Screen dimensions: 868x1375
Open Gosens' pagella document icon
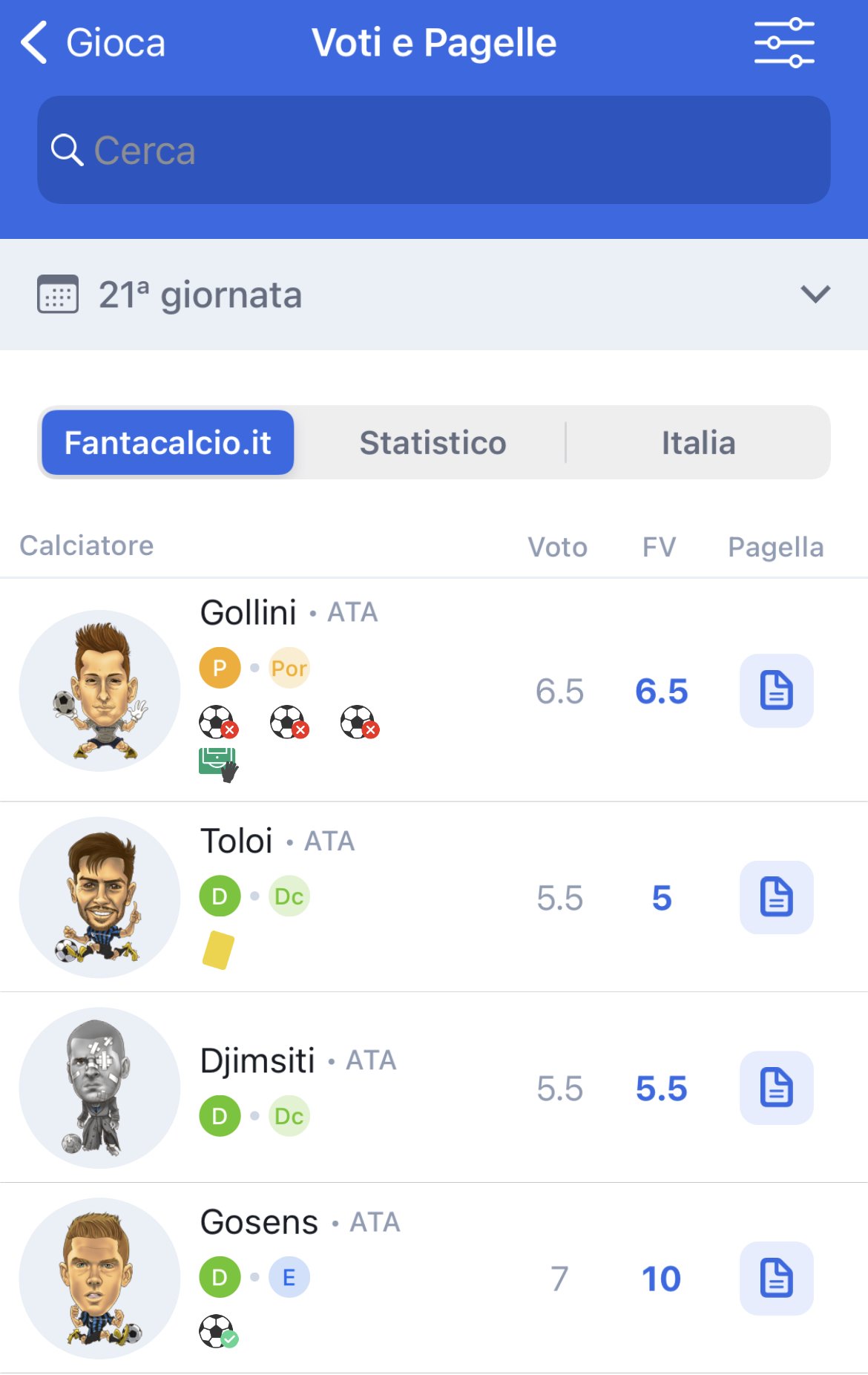point(776,1278)
